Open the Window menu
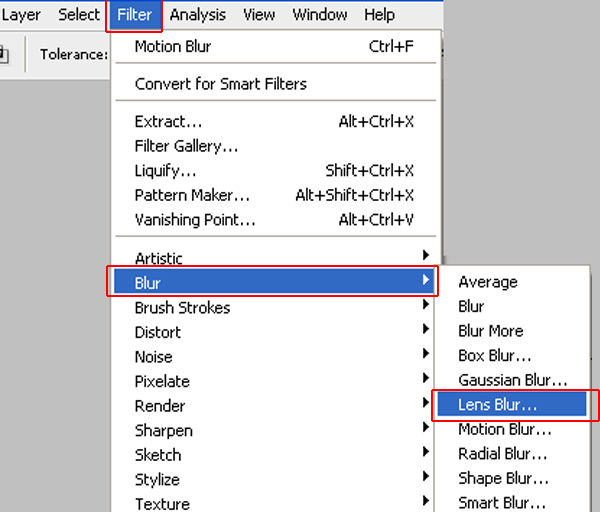The width and height of the screenshot is (600, 512). [x=320, y=15]
